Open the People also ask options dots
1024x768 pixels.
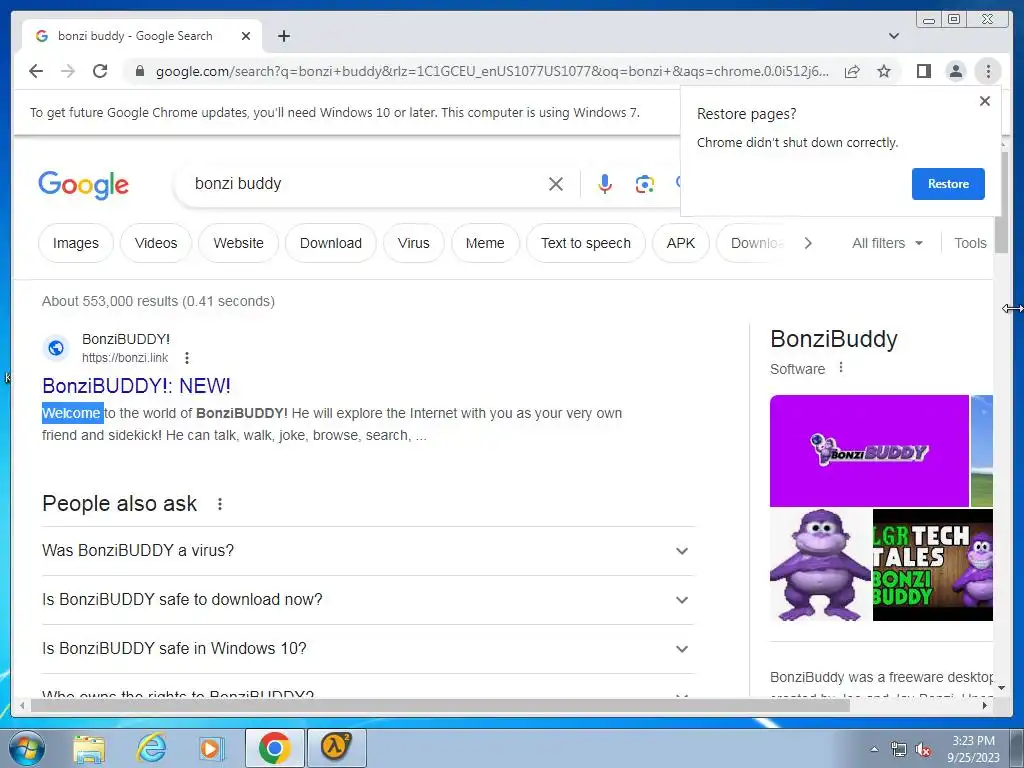(x=220, y=504)
